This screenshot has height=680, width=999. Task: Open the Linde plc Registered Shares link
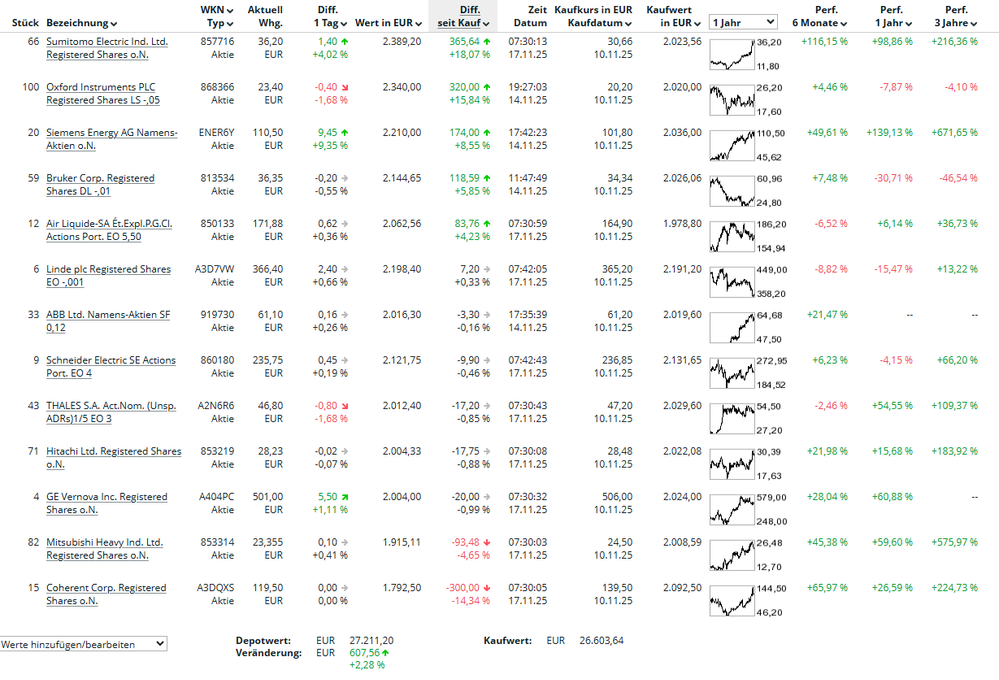(108, 269)
